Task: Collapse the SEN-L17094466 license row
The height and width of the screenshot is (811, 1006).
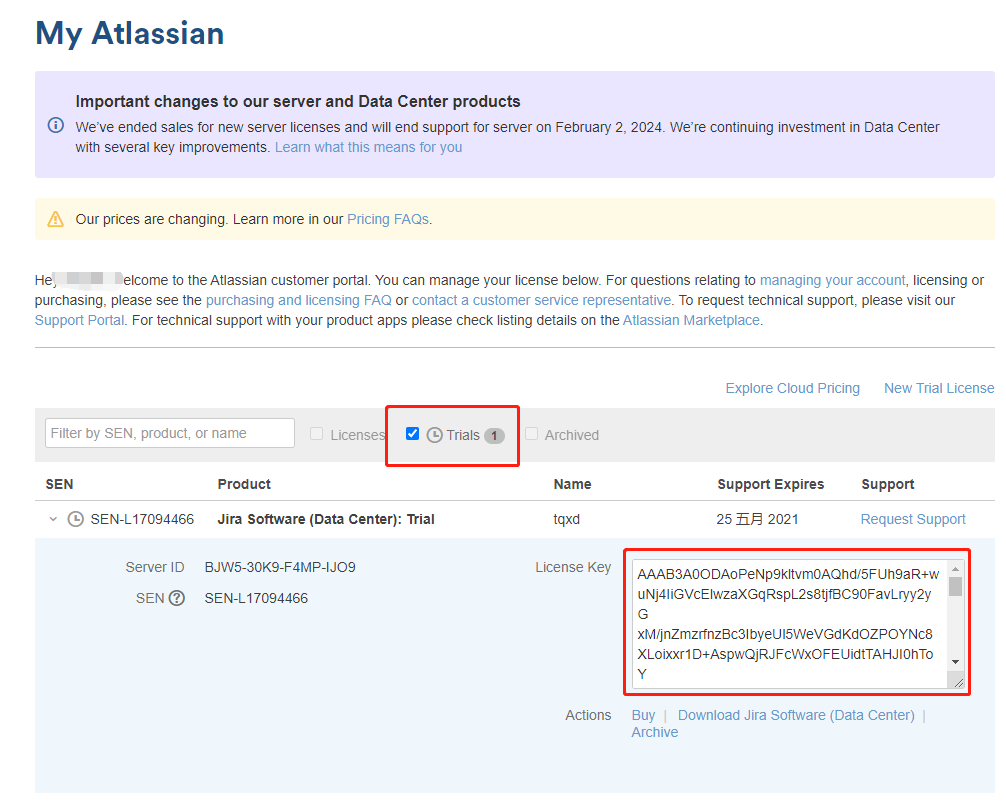Action: [53, 519]
